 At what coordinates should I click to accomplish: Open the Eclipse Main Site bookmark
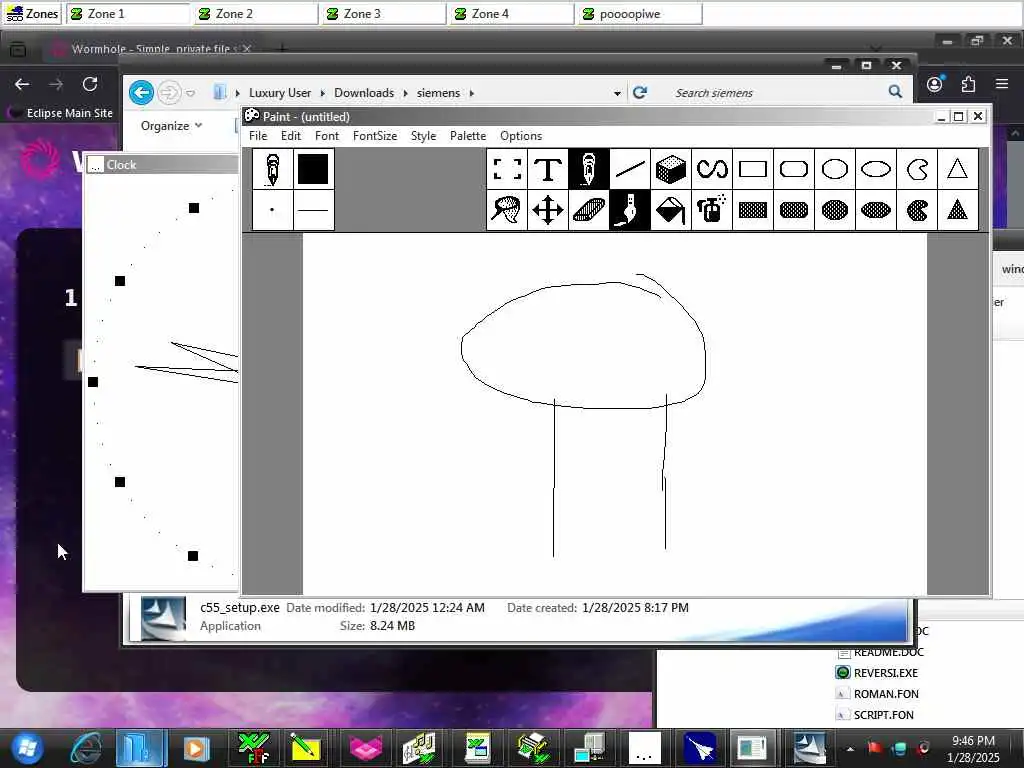click(x=61, y=113)
